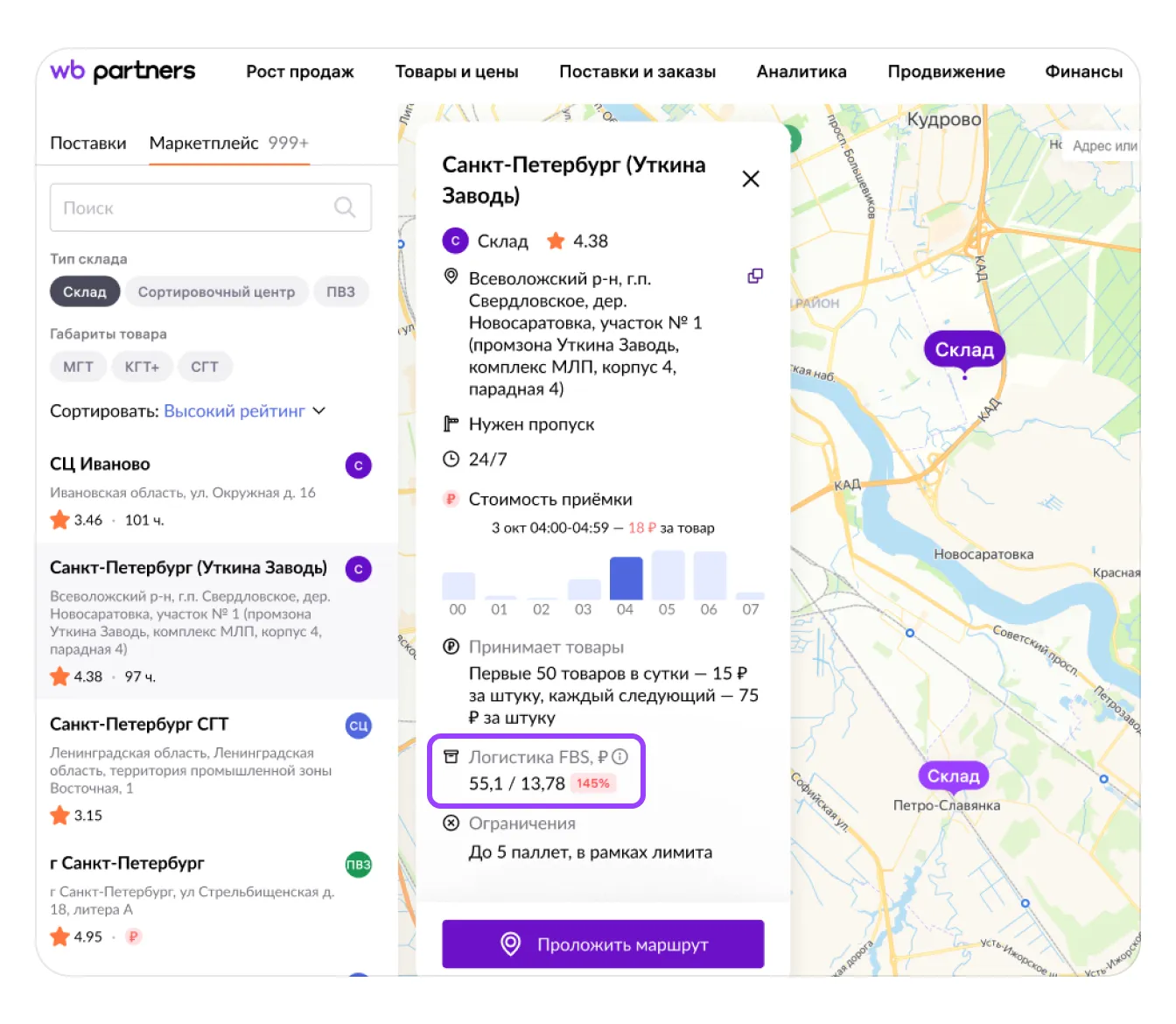Select the 05 hour bar in chart

point(668,576)
